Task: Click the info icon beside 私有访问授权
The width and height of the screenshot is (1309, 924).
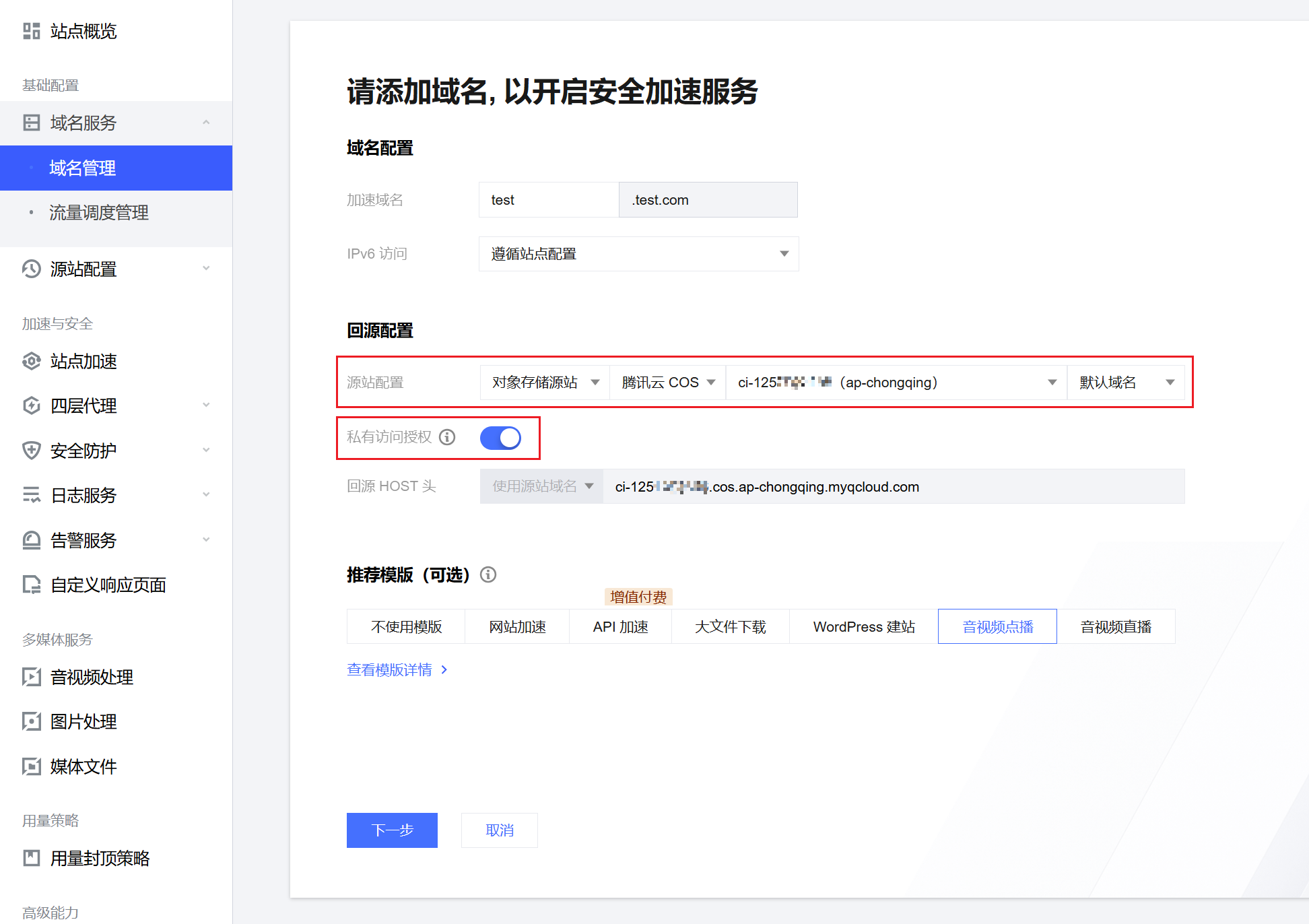Action: [x=447, y=437]
